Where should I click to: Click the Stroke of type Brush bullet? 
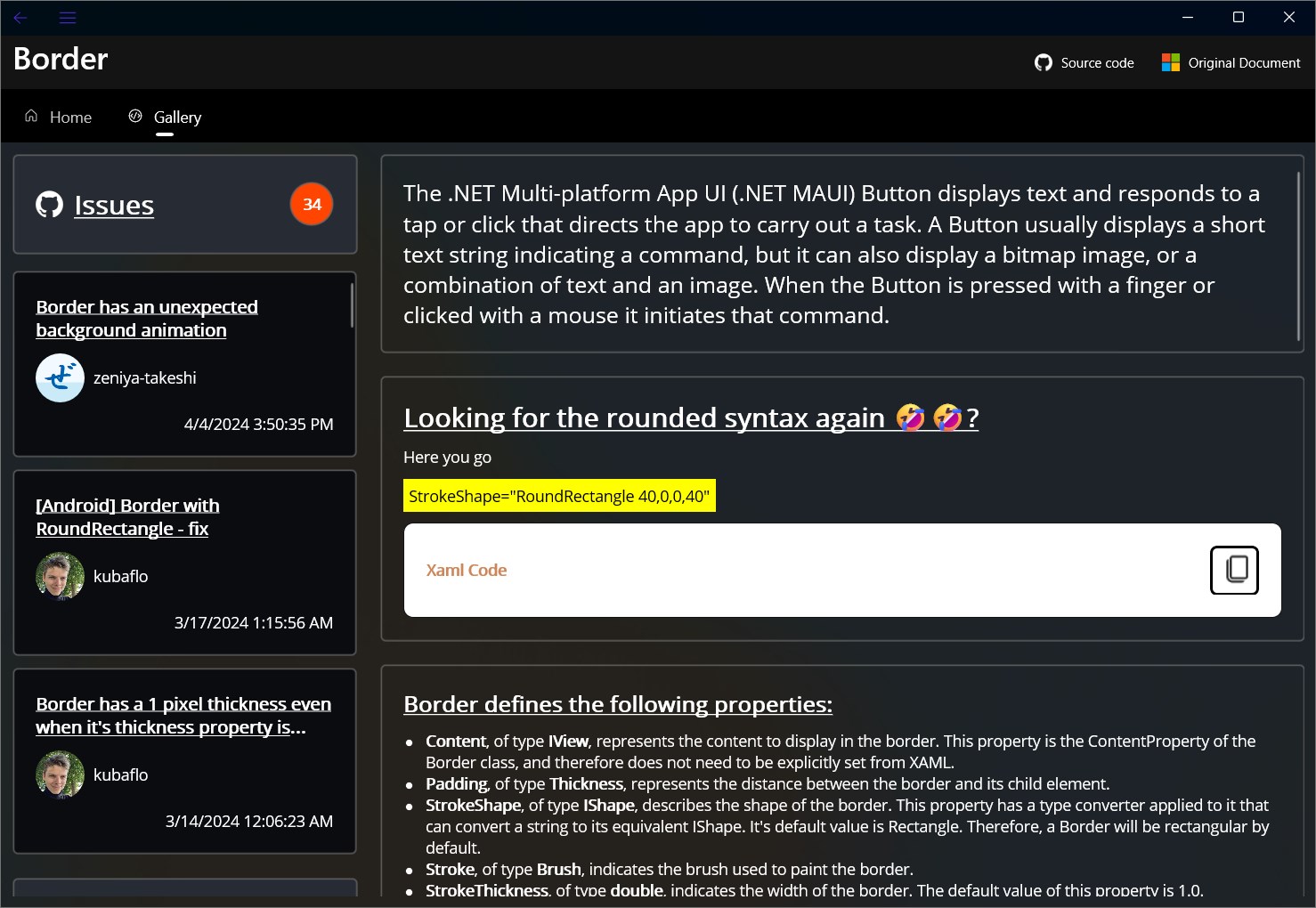click(x=670, y=869)
